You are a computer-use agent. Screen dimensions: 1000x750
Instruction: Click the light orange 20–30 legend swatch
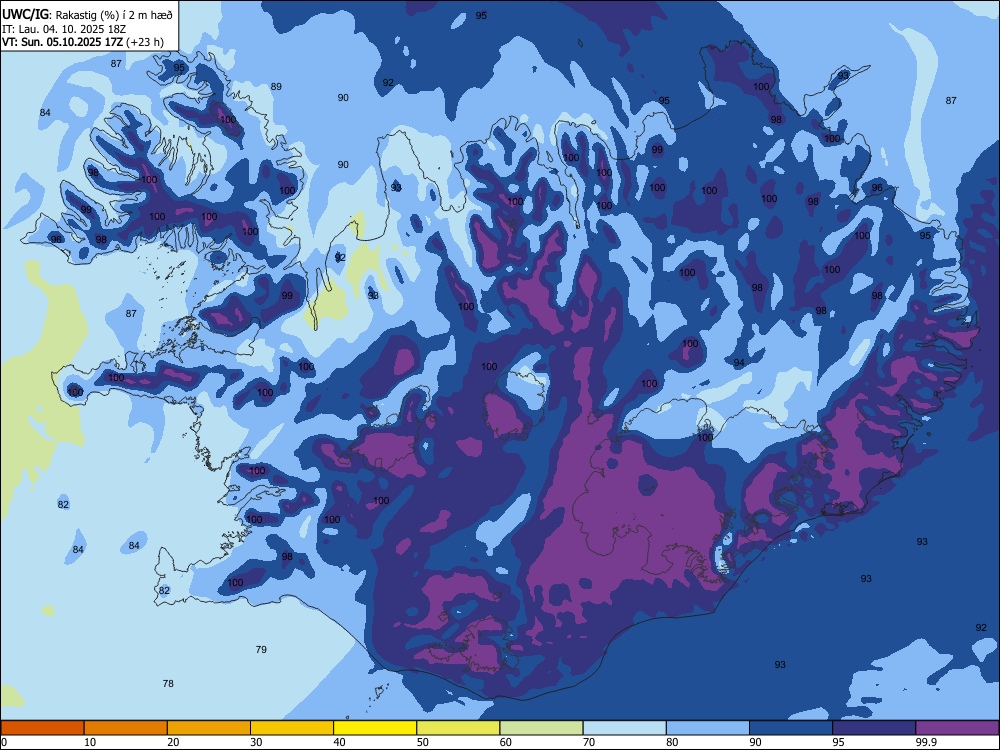[x=209, y=728]
